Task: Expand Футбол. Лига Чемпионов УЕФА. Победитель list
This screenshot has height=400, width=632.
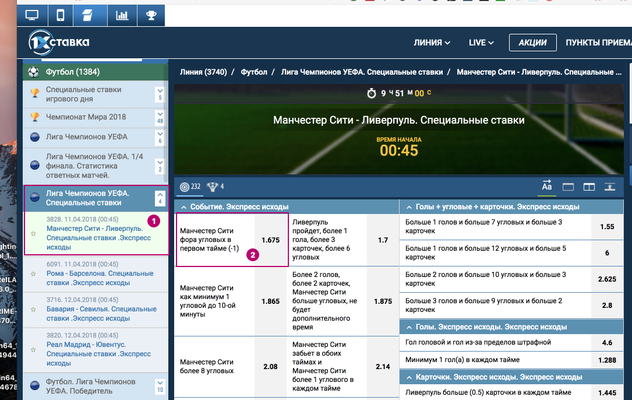Action: point(160,386)
